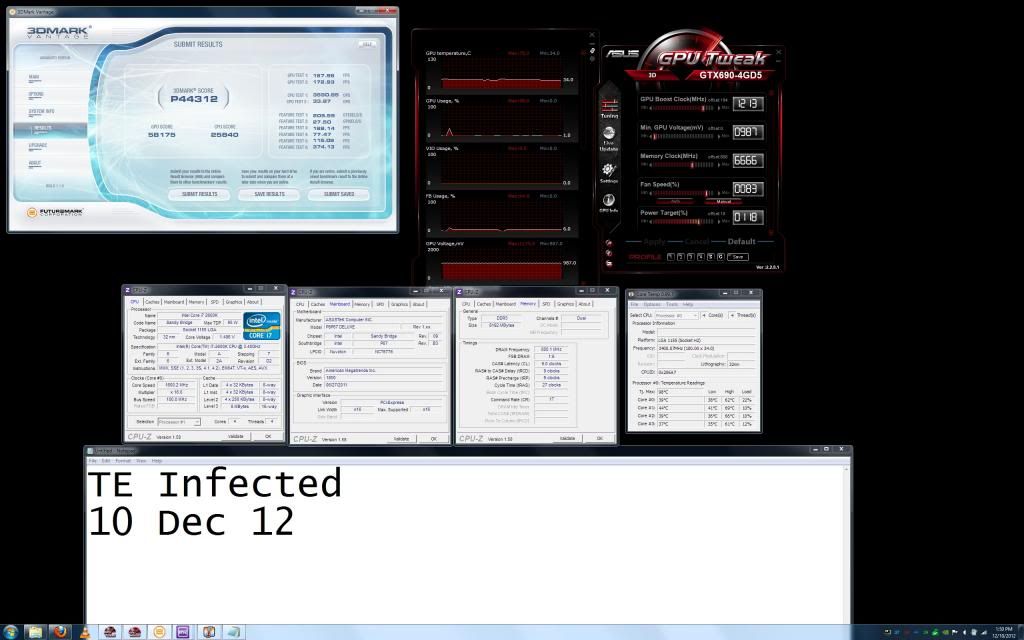Select GPU Tweak profile slot 6

pyautogui.click(x=720, y=257)
